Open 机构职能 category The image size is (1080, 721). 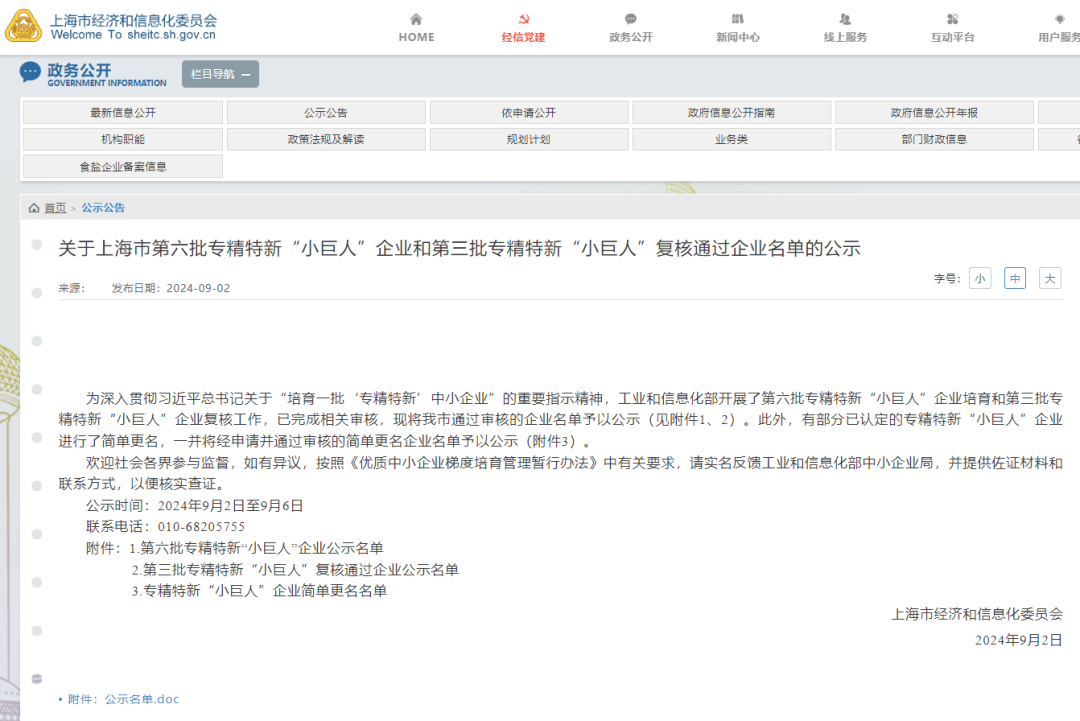click(123, 139)
